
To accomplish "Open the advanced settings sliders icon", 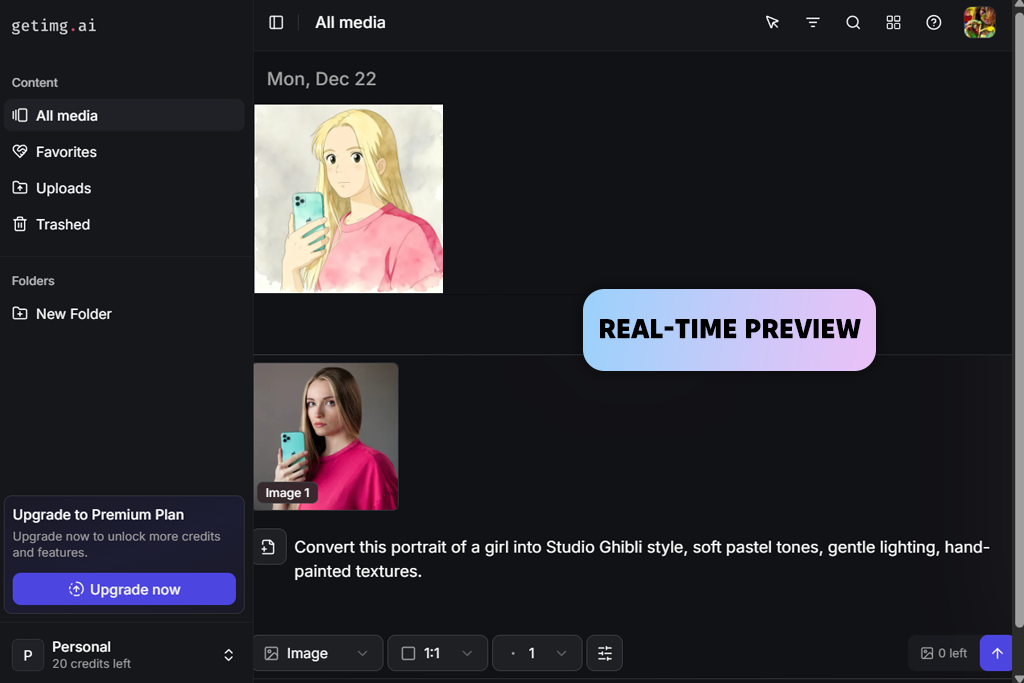I will click(x=605, y=653).
